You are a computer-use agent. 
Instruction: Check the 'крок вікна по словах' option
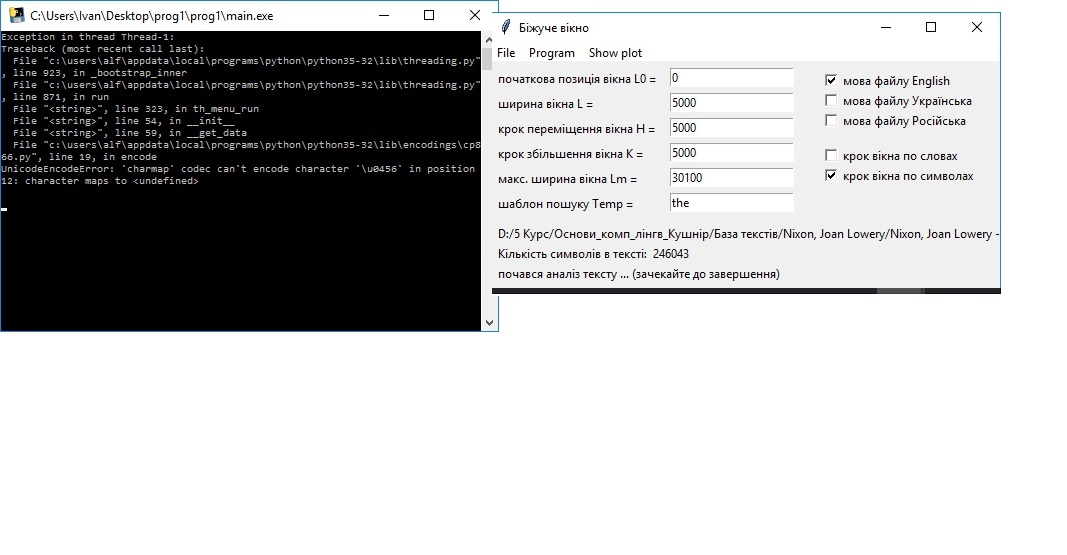(x=831, y=156)
